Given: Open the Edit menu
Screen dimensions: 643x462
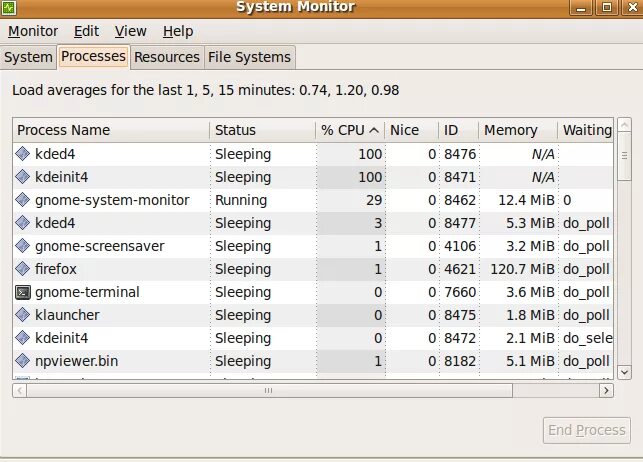Looking at the screenshot, I should click(x=86, y=31).
